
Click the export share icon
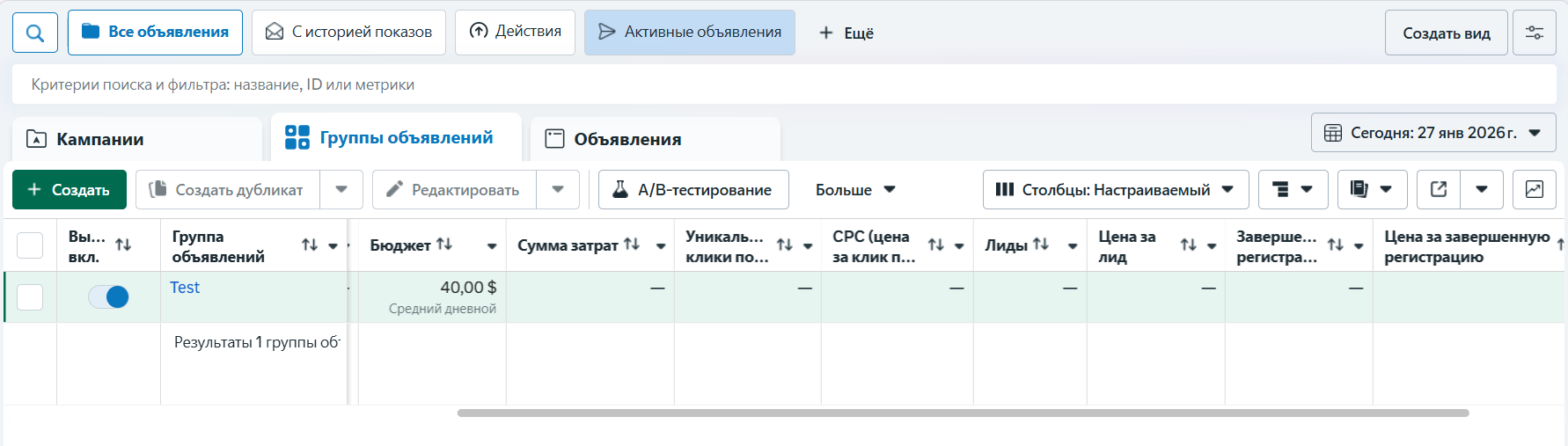click(1439, 189)
